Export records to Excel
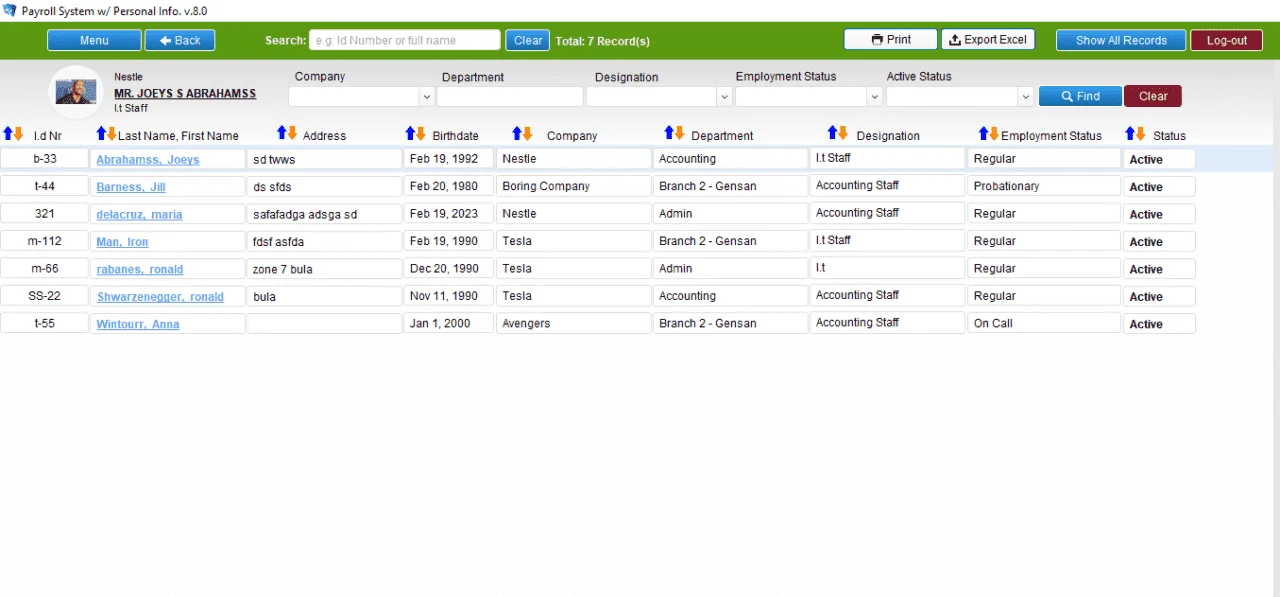The width and height of the screenshot is (1280, 597). pos(988,40)
